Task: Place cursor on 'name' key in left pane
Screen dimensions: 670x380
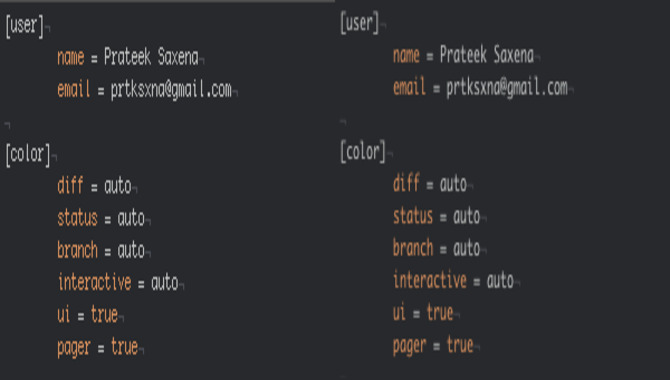Action: click(71, 57)
